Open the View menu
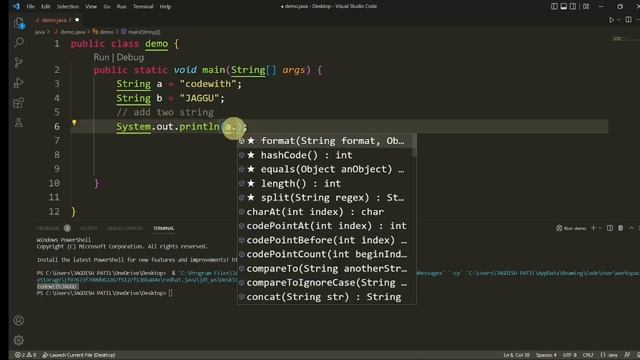Image resolution: width=640 pixels, height=360 pixels. click(x=91, y=7)
